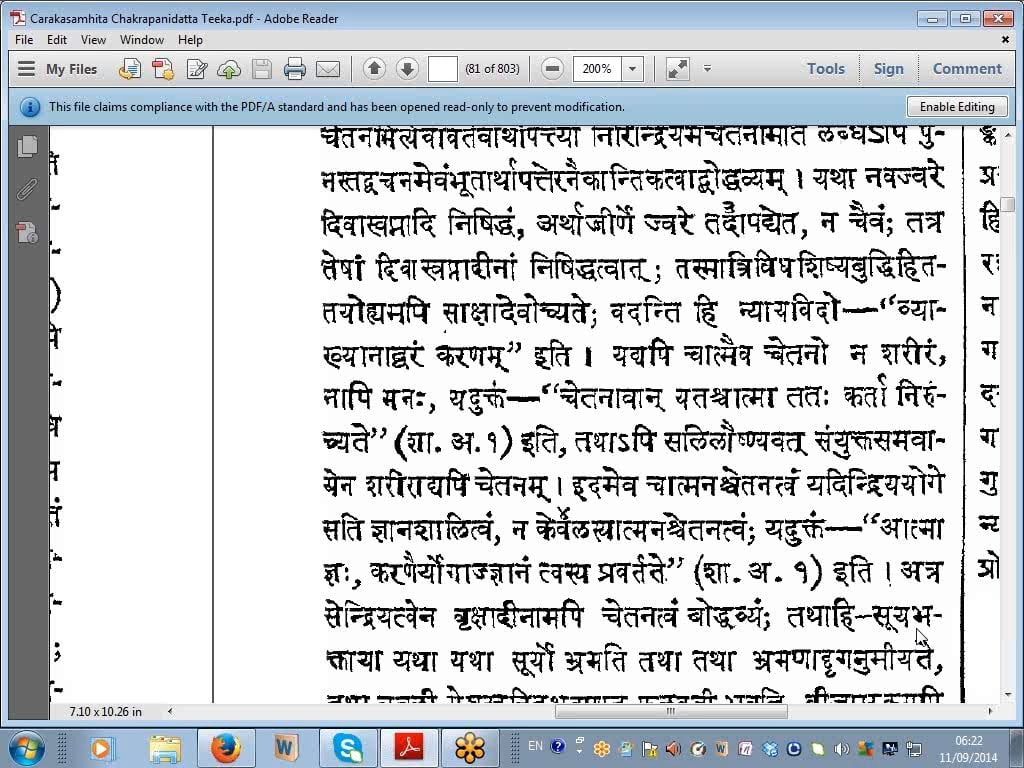Click the Send by email envelope icon
Viewport: 1024px width, 768px height.
(x=328, y=69)
